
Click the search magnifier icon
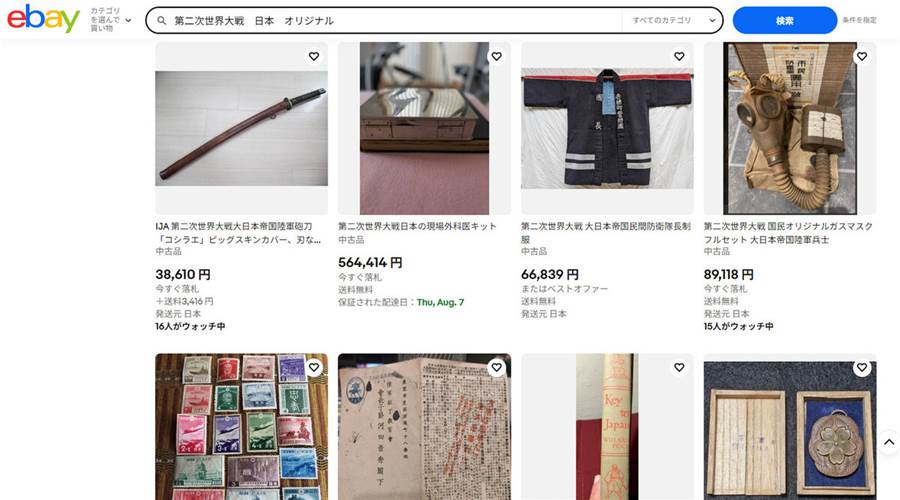(162, 21)
